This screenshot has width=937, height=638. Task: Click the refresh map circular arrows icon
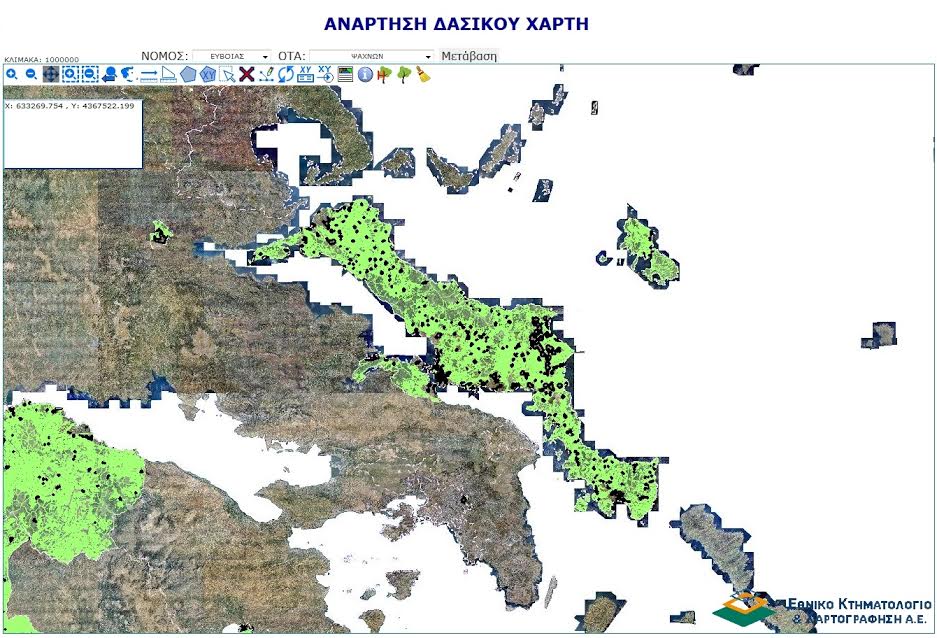click(x=285, y=72)
